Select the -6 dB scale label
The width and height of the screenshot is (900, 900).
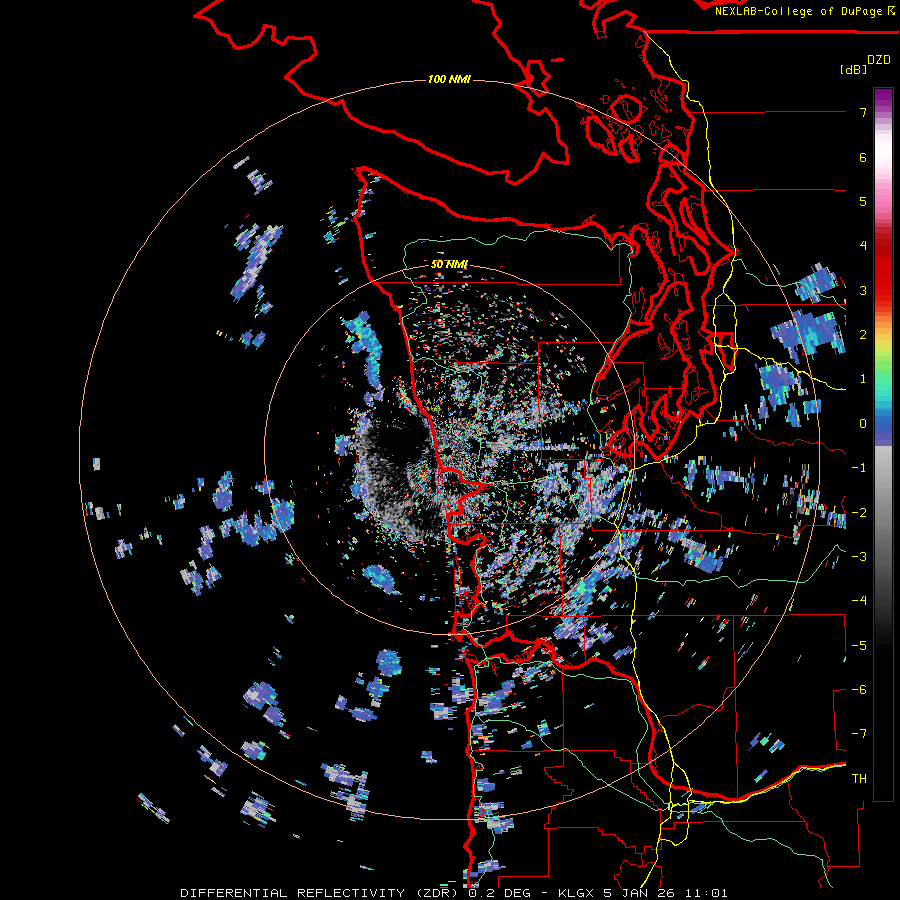tap(859, 690)
